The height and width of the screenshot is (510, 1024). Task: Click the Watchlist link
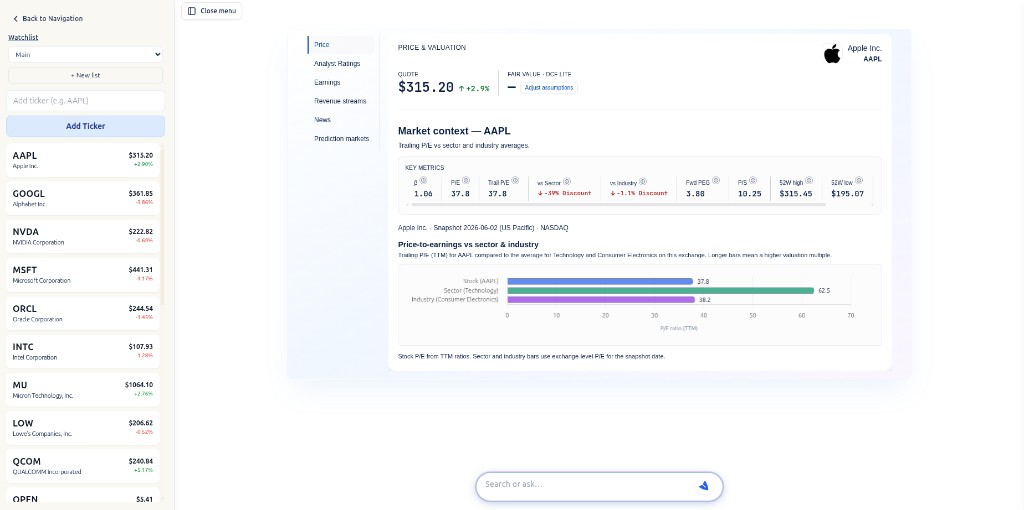point(23,37)
